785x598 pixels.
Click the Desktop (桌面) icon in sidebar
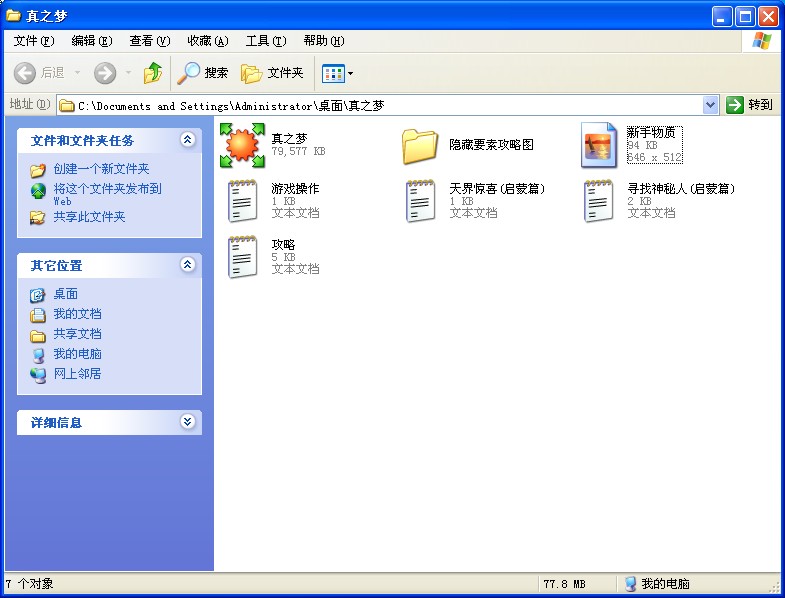pos(37,295)
